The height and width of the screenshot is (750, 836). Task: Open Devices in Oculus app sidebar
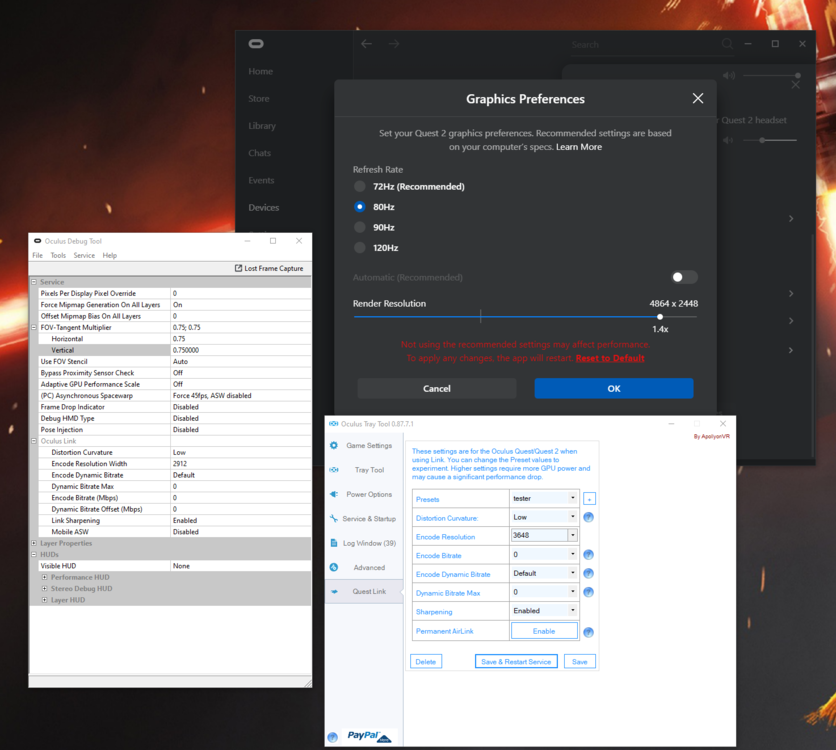pos(264,207)
